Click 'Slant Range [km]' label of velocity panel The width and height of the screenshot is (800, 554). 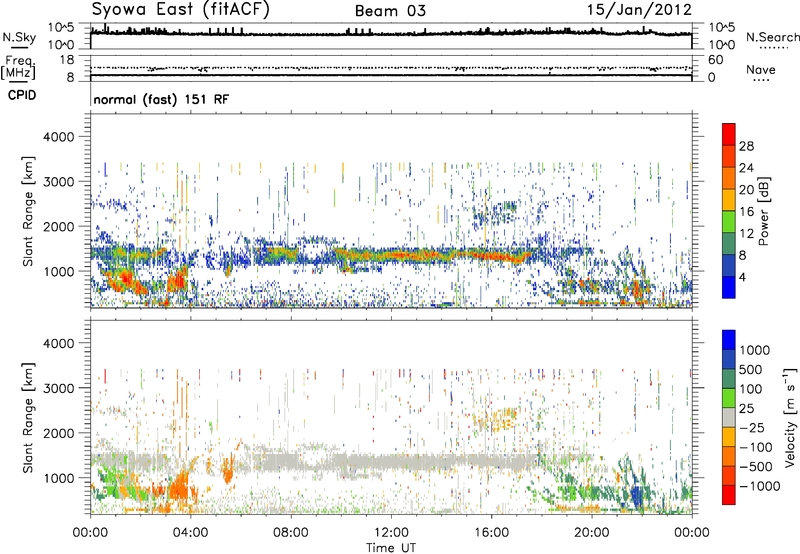tap(28, 417)
